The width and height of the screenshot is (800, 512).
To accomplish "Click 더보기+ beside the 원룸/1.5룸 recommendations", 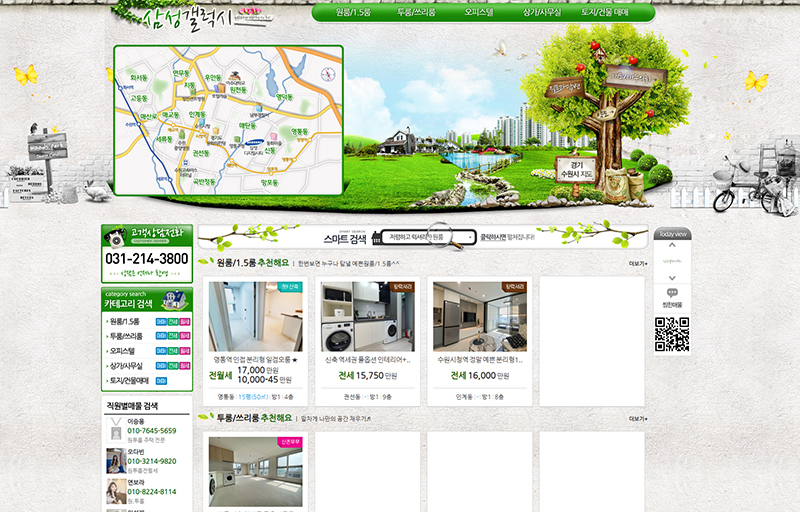I will tap(637, 264).
